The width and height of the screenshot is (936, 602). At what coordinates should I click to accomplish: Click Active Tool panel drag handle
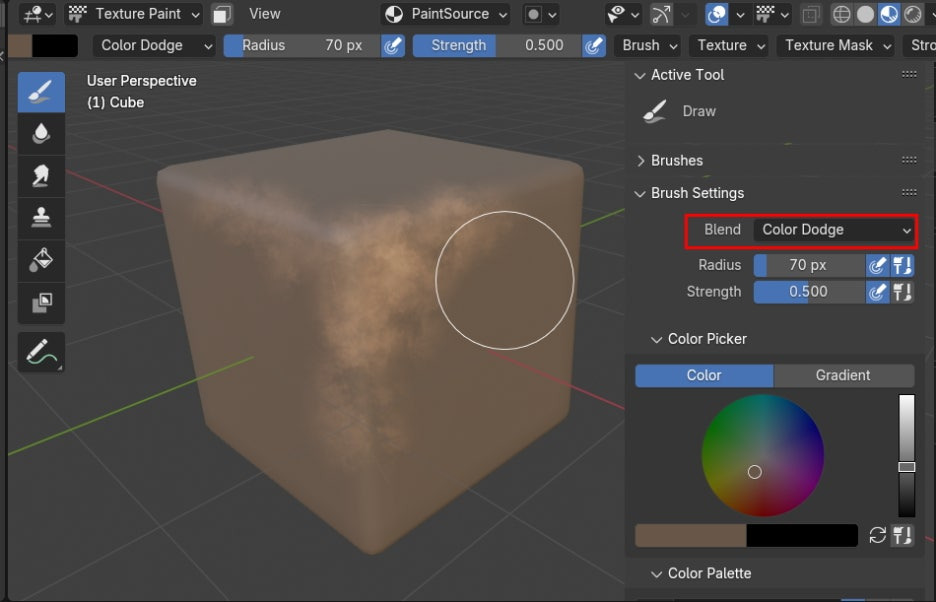coord(909,75)
